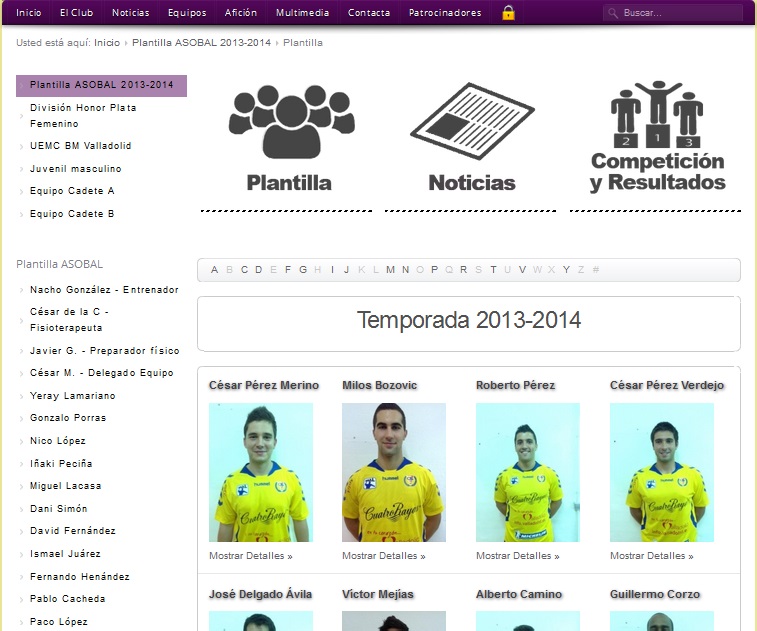Click César Pérez Merino photo

pyautogui.click(x=261, y=472)
